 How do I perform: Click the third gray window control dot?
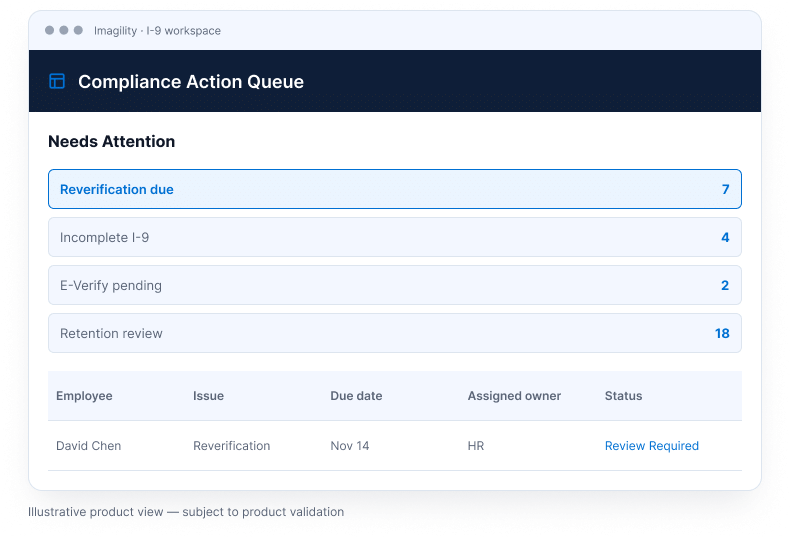[78, 30]
